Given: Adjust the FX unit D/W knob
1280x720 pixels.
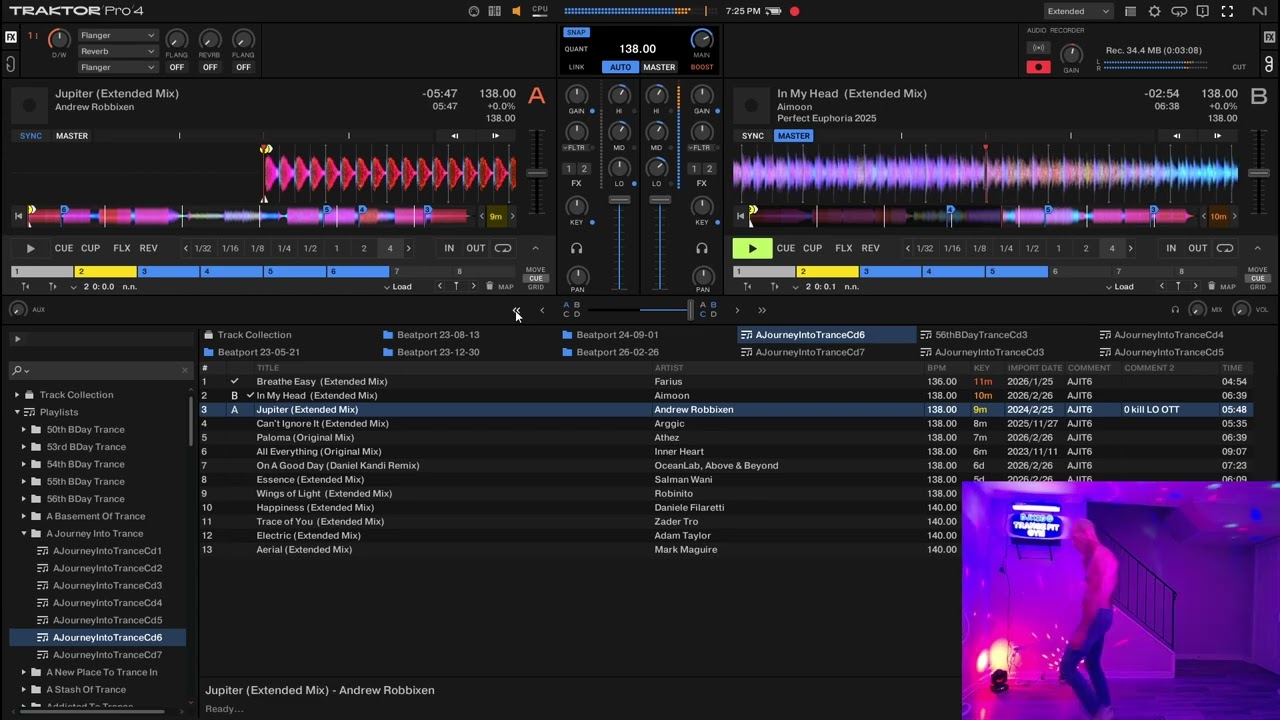Looking at the screenshot, I should point(59,39).
